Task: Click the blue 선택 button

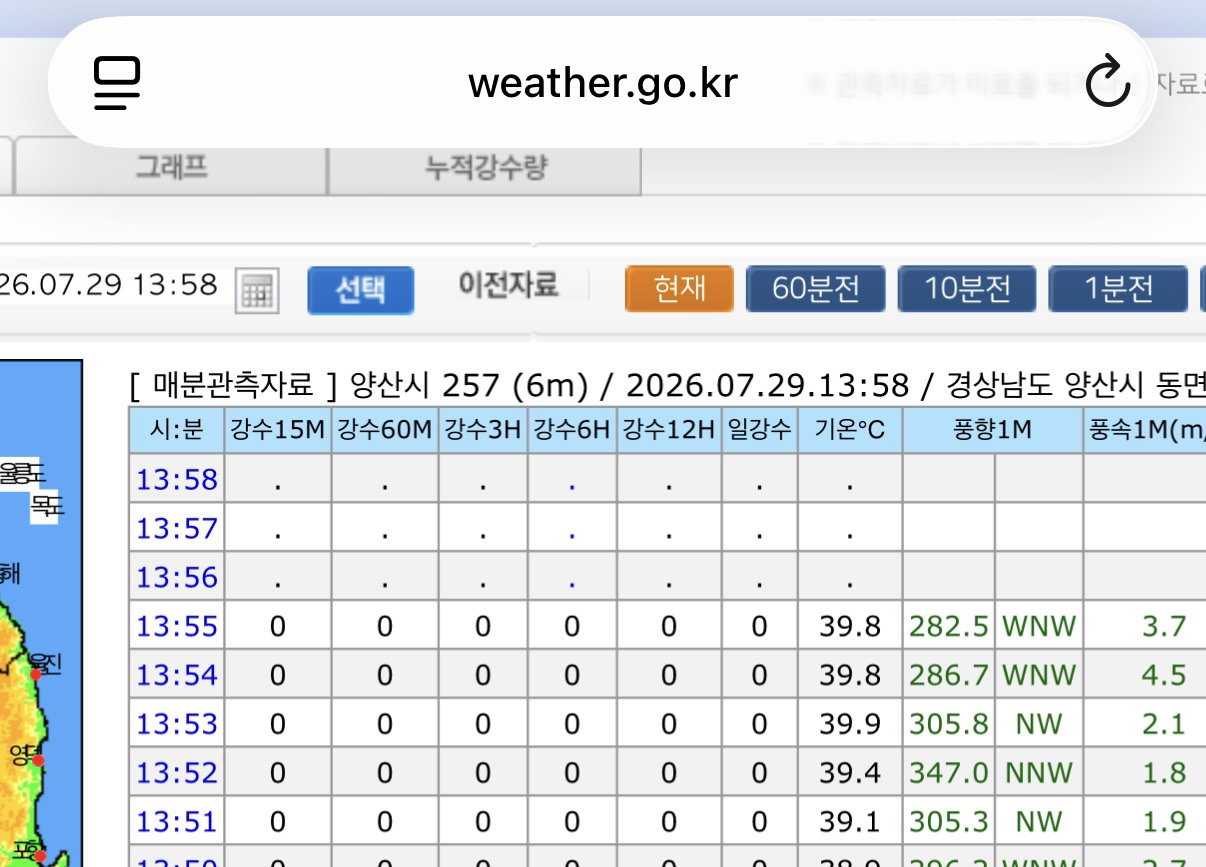Action: pos(360,290)
